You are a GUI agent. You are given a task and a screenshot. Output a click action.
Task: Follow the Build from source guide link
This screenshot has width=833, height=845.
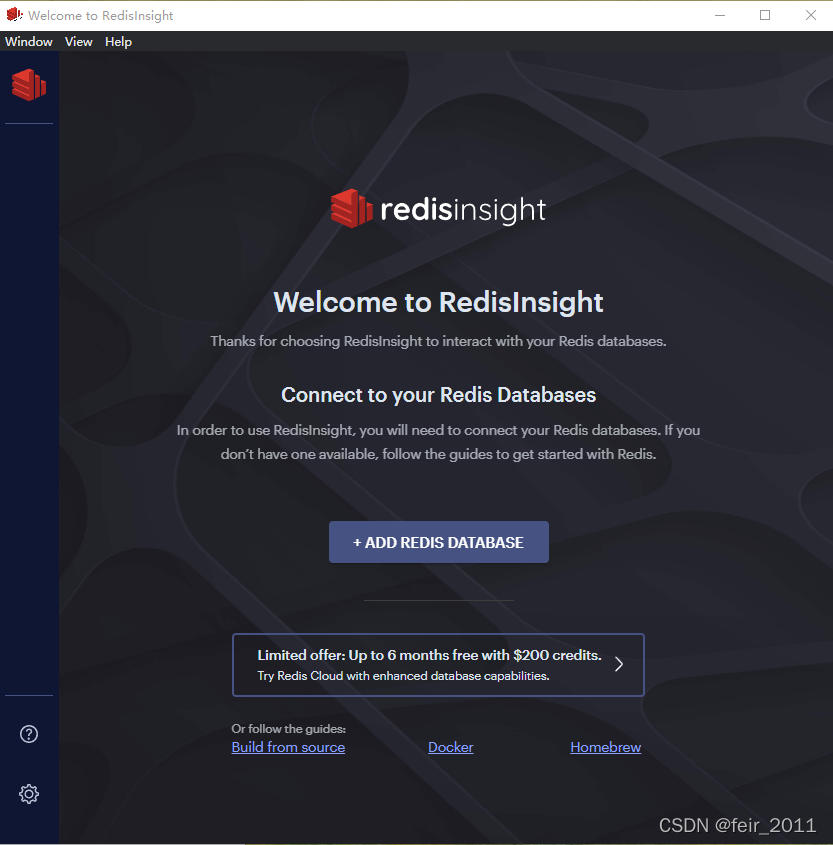pos(288,747)
